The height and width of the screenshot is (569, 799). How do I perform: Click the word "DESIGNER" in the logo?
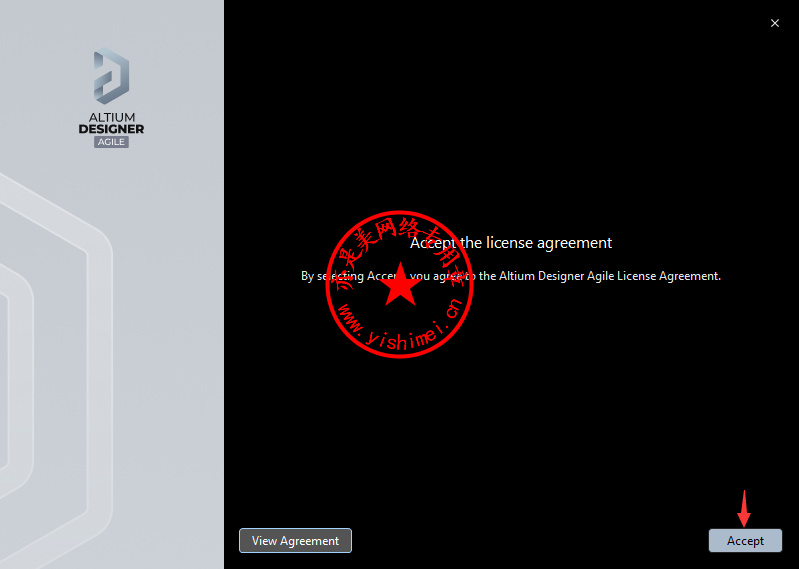tap(111, 129)
